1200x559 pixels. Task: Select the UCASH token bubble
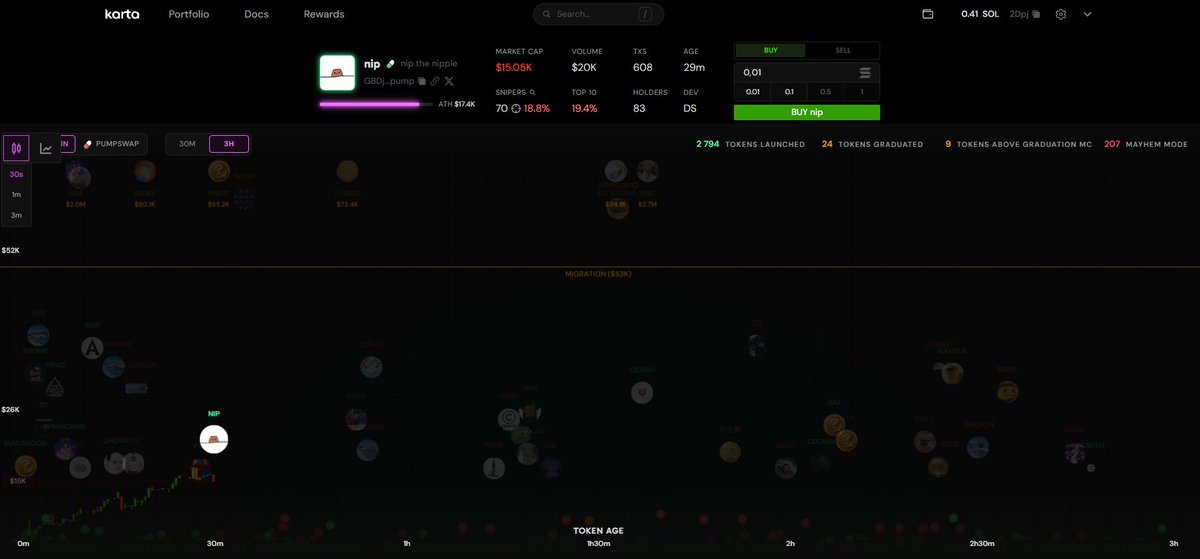point(642,393)
